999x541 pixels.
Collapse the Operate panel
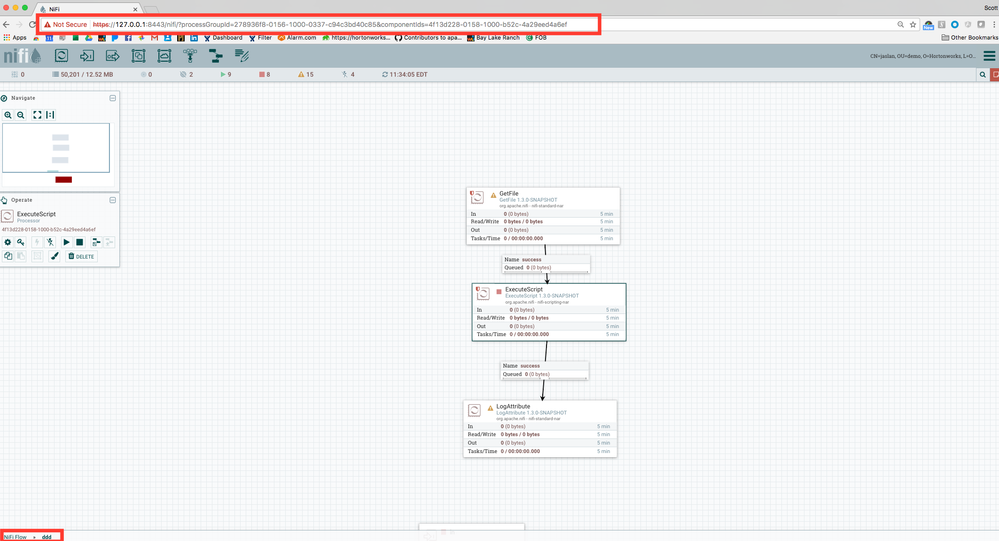(x=113, y=200)
